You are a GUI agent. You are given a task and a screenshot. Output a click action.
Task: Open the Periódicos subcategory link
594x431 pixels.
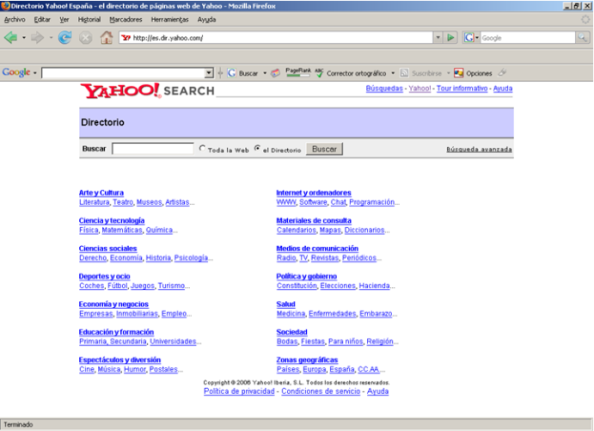tap(359, 258)
